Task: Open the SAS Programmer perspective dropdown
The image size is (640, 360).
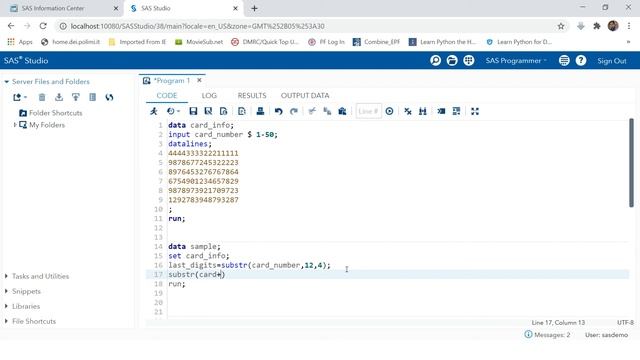Action: [516, 60]
